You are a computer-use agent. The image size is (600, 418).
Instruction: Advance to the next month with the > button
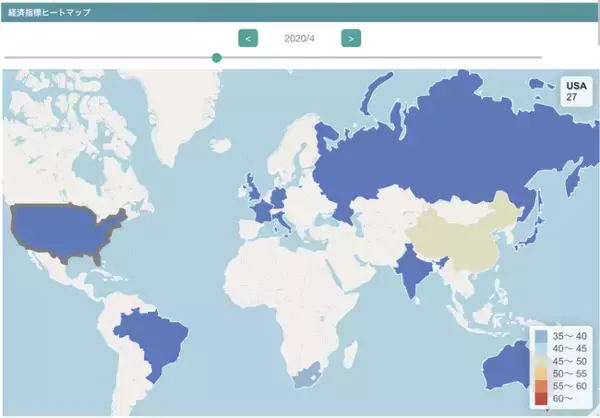coord(351,38)
